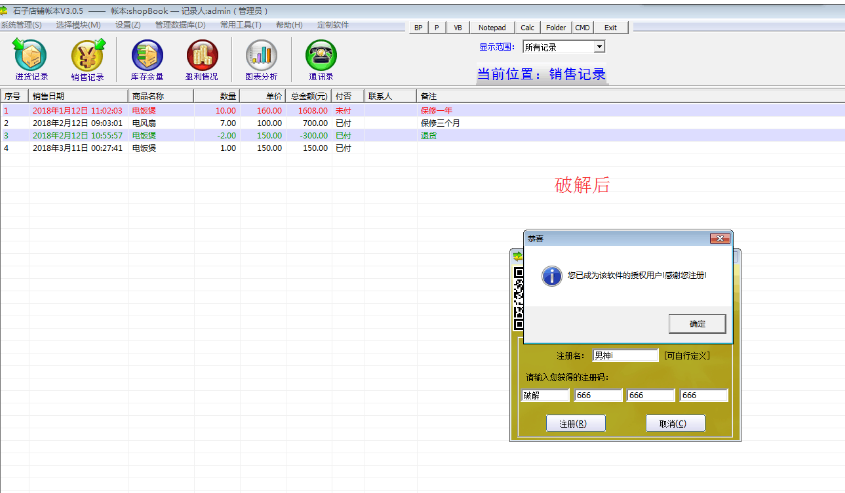Image resolution: width=845 pixels, height=493 pixels.
Task: Click the 保修三个月 remark cell
Action: point(631,123)
